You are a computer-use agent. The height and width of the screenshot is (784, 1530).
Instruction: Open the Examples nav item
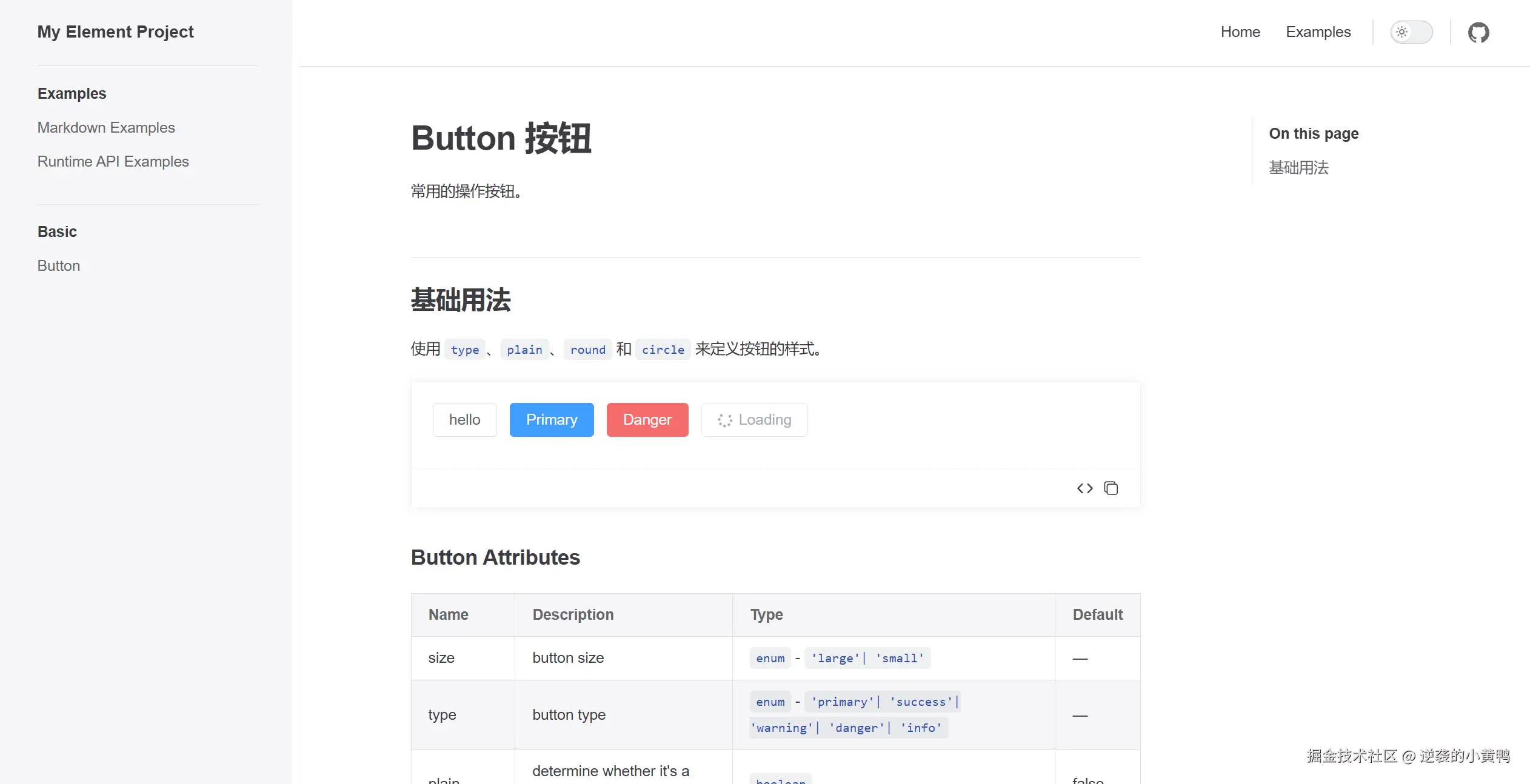(x=1318, y=32)
